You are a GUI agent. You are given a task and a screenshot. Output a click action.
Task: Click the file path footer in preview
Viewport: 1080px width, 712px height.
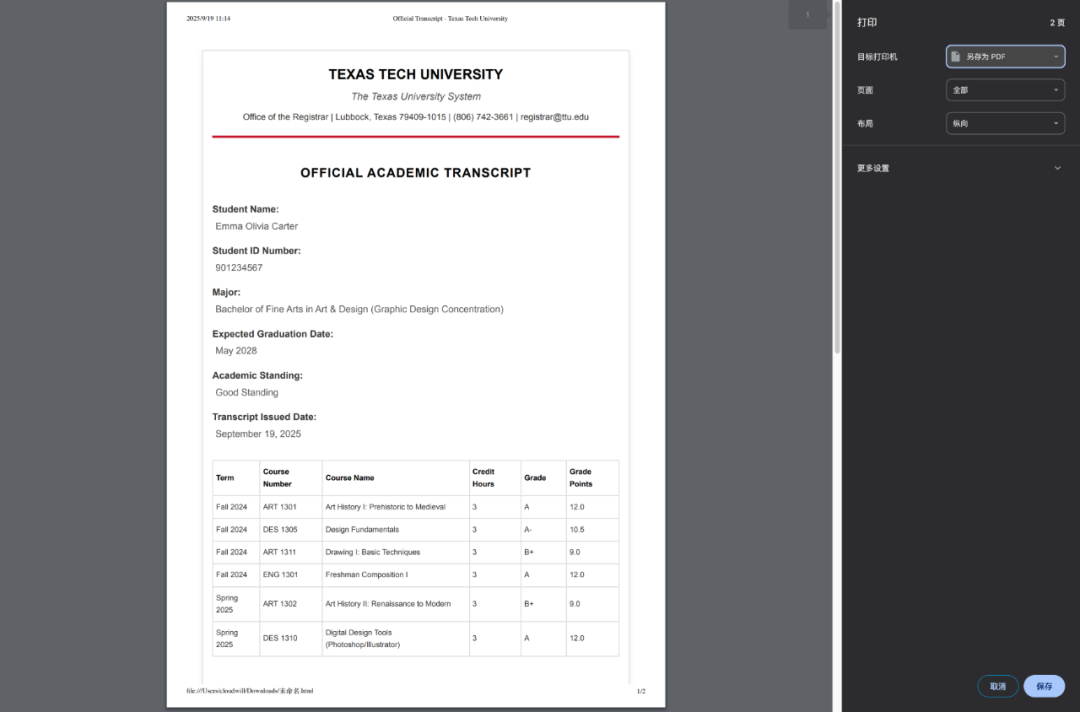pyautogui.click(x=249, y=691)
